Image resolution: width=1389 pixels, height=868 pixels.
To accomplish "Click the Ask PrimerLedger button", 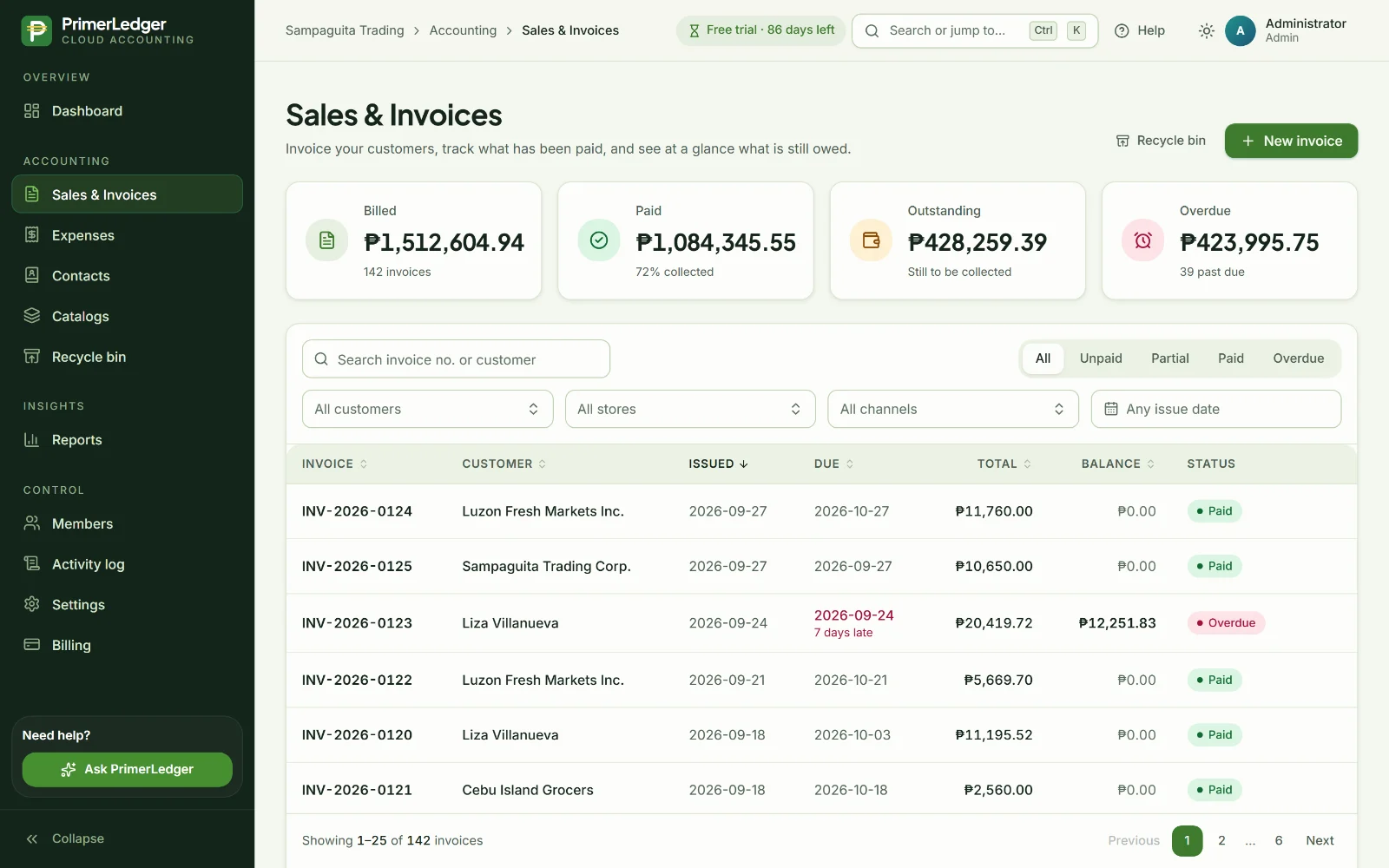I will pyautogui.click(x=127, y=769).
